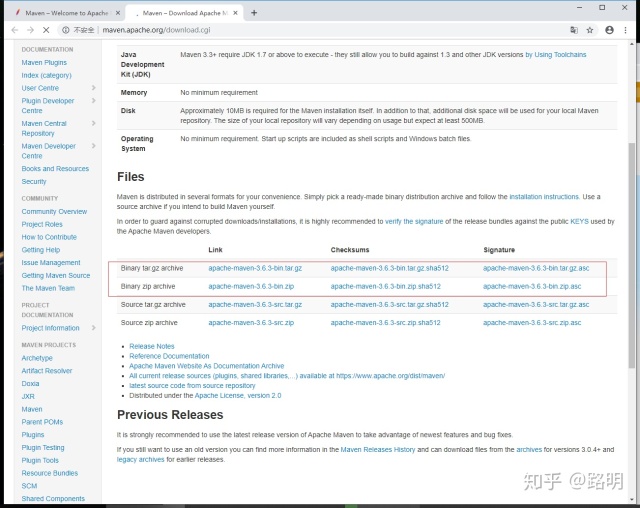
Task: Open installation instructions link
Action: click(544, 197)
